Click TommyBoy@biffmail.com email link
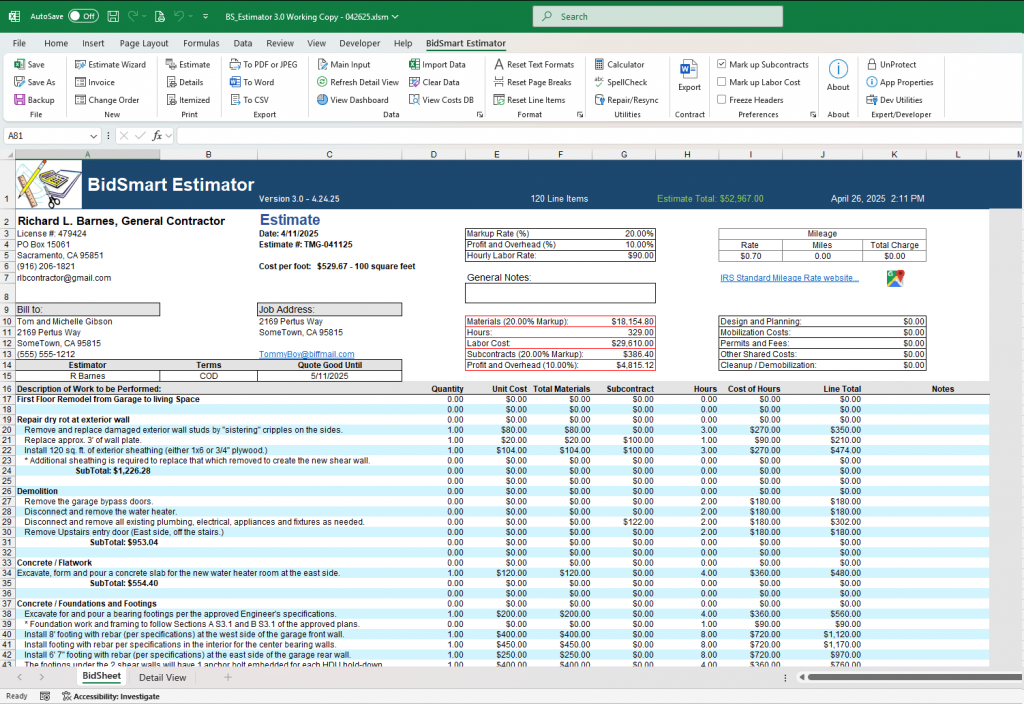 click(x=306, y=354)
